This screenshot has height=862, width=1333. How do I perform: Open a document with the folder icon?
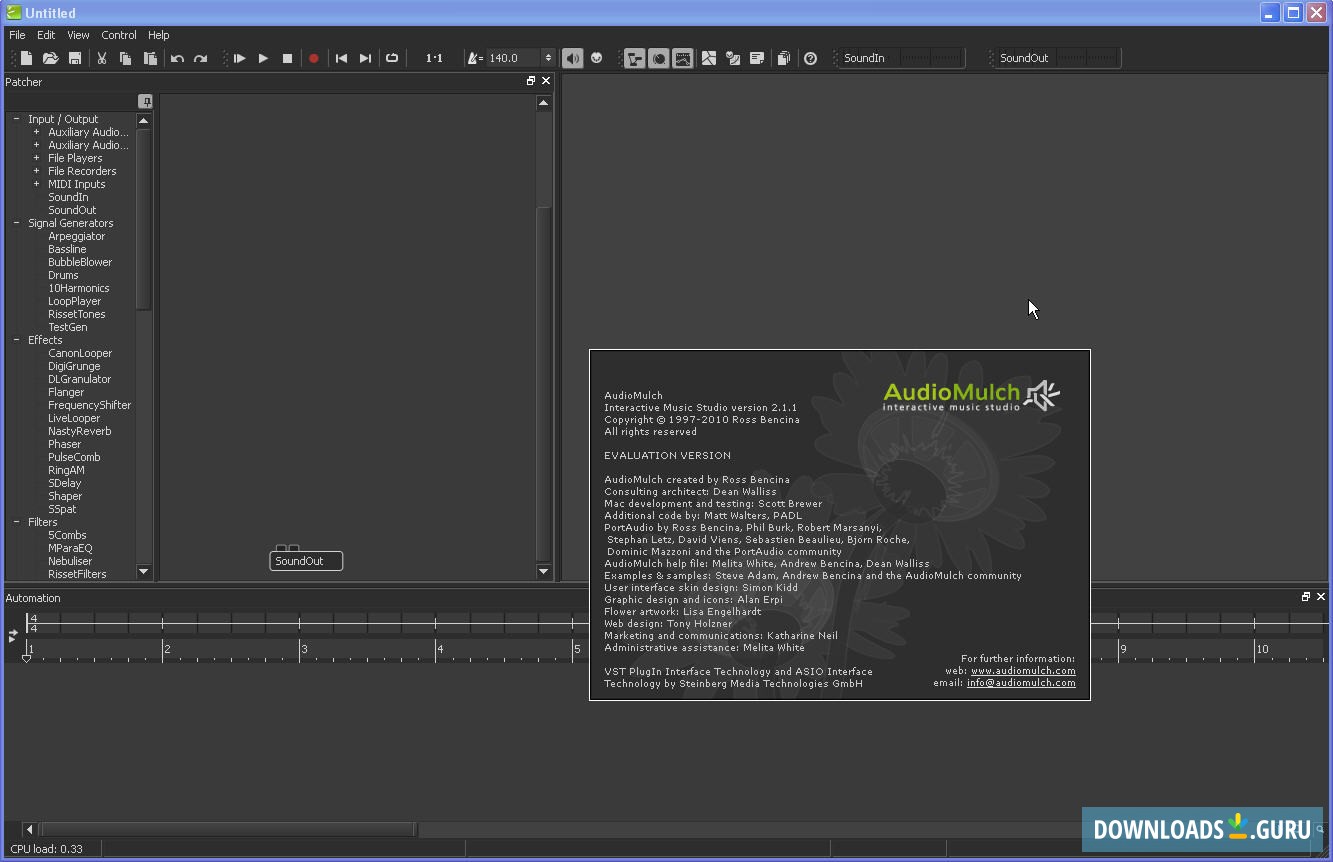point(50,59)
